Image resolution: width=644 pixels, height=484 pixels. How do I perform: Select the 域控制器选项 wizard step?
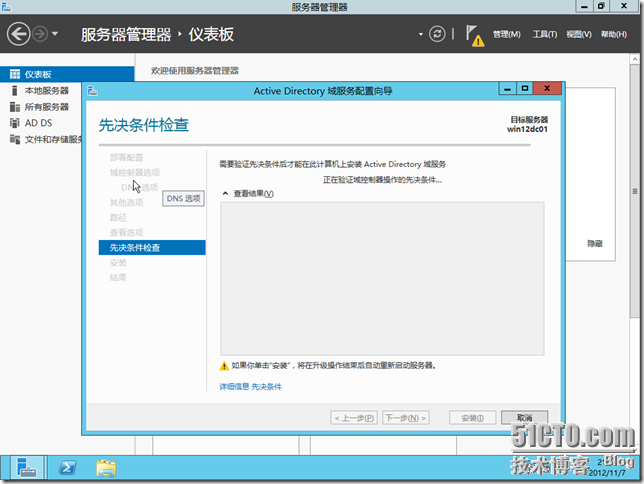pos(135,173)
